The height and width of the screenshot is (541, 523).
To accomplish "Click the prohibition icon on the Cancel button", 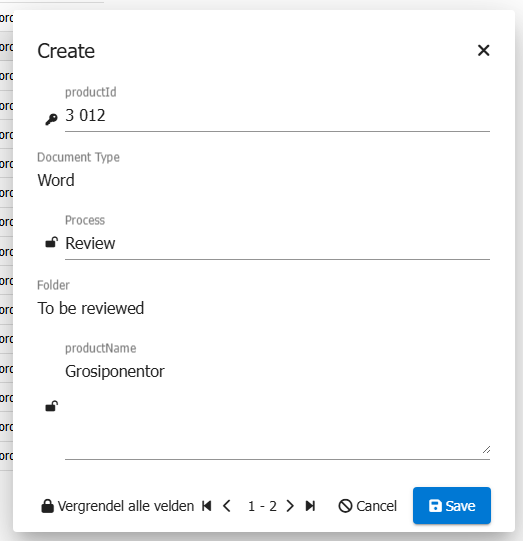I will [345, 506].
